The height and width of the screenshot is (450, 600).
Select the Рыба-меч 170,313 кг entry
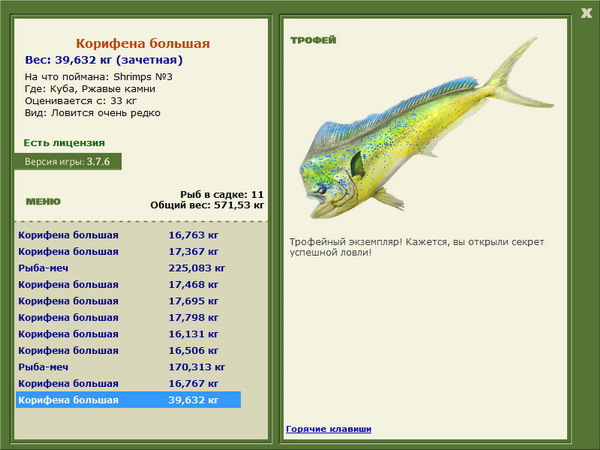(128, 367)
